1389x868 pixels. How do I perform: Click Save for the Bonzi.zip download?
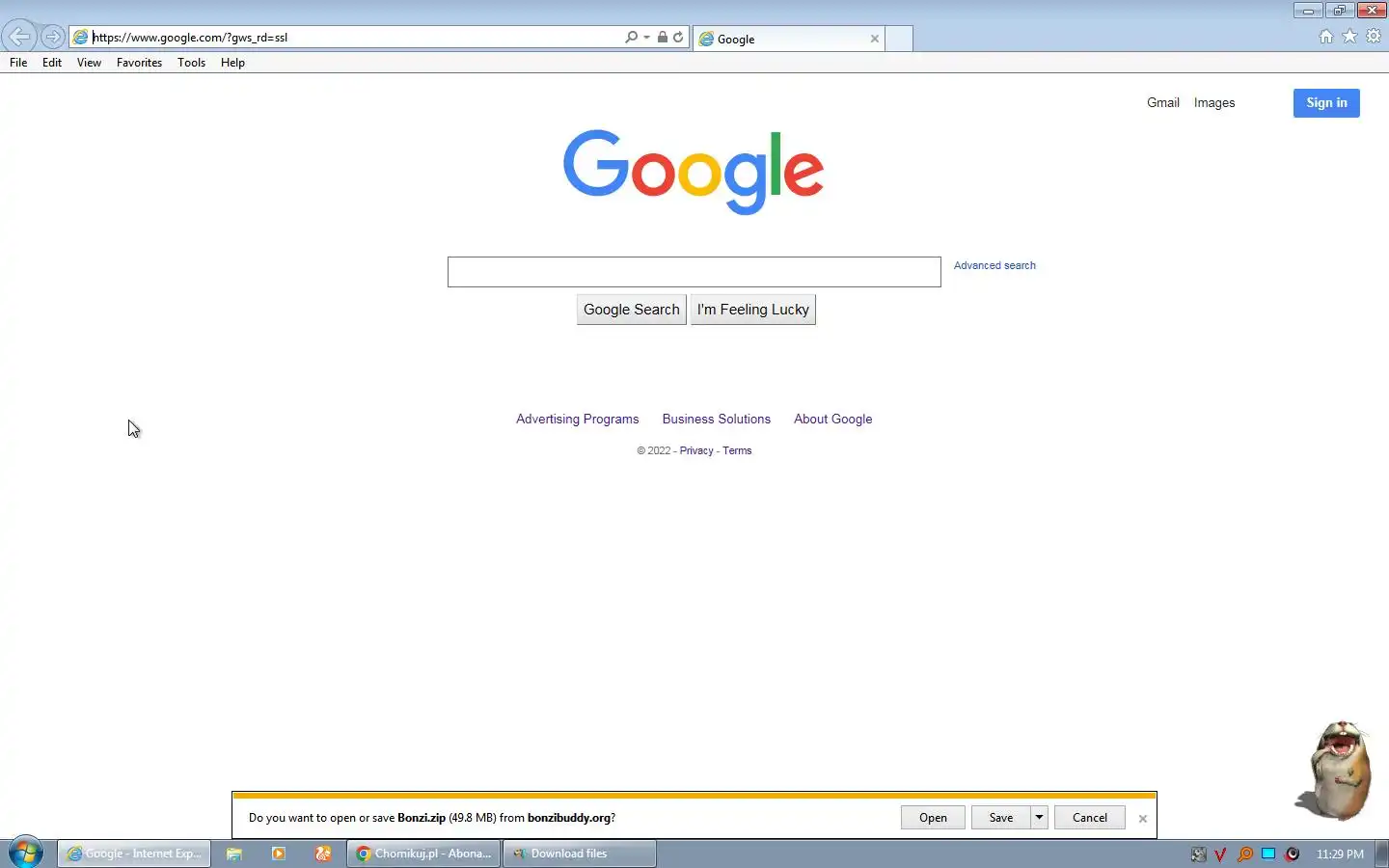click(1001, 818)
